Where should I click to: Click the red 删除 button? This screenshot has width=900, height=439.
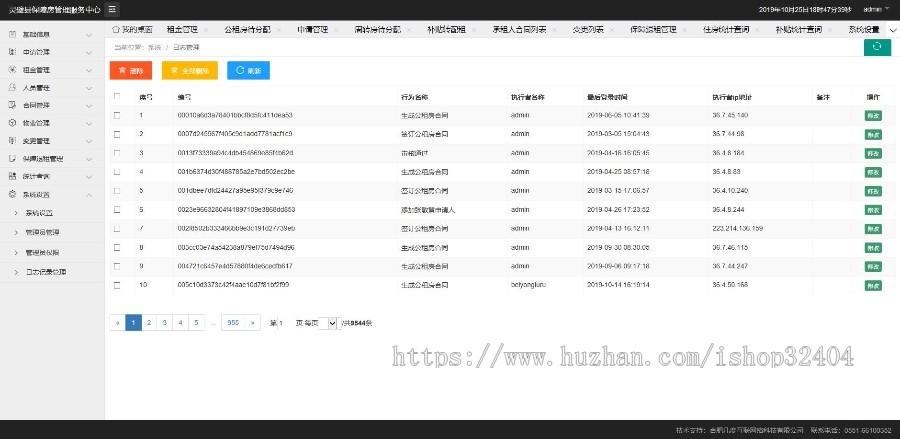(x=130, y=71)
